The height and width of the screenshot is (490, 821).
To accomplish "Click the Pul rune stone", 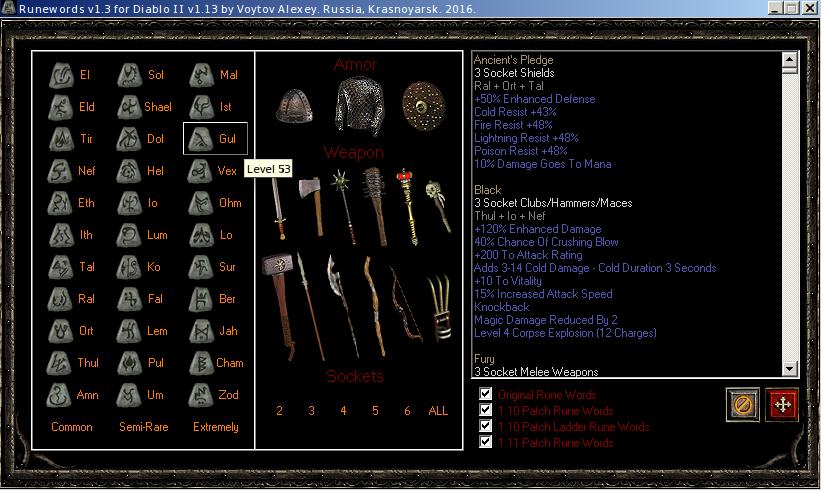I will [130, 363].
